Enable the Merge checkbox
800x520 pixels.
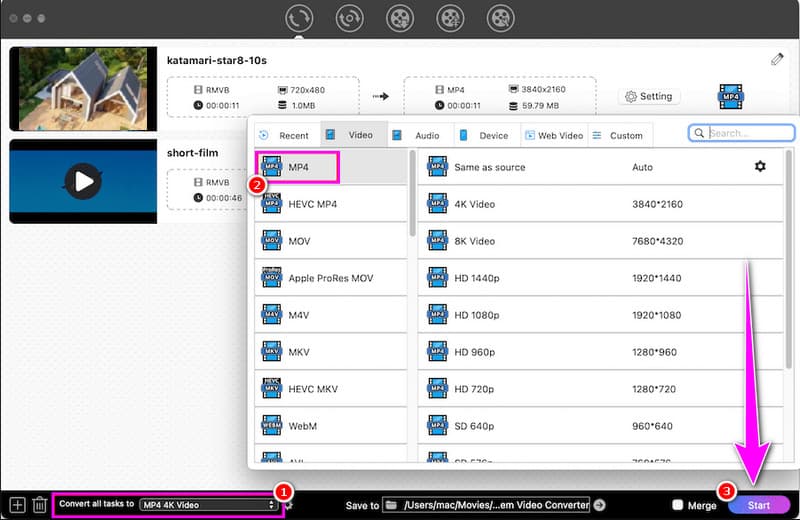[679, 505]
